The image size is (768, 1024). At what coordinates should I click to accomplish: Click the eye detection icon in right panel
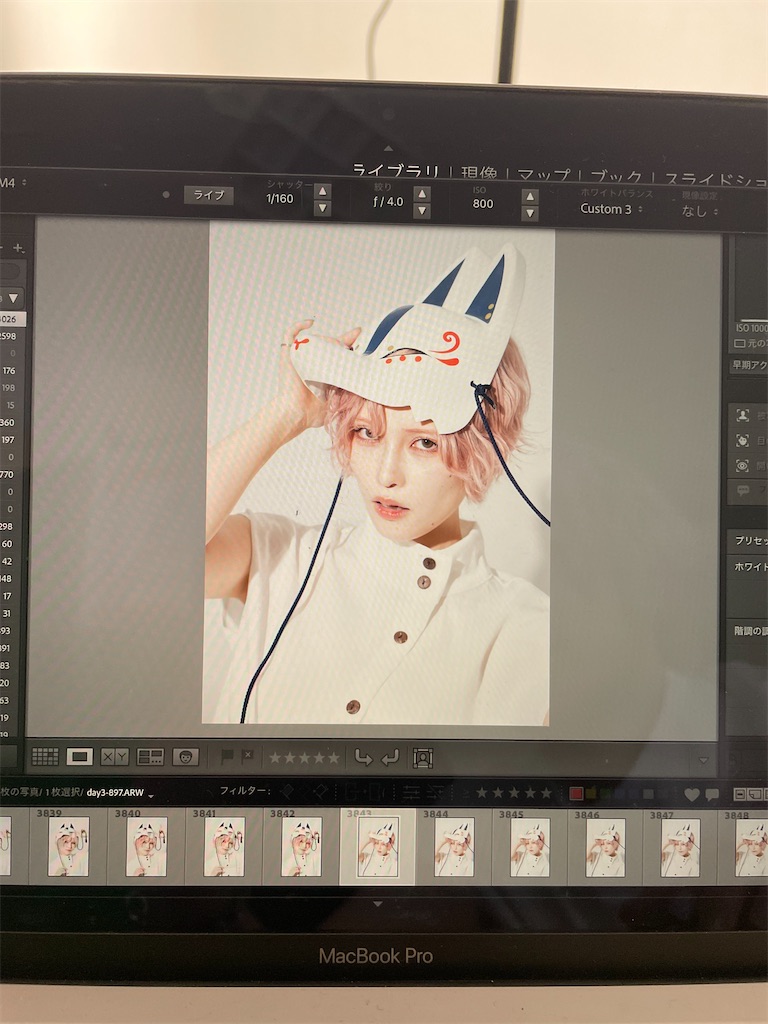pyautogui.click(x=743, y=466)
